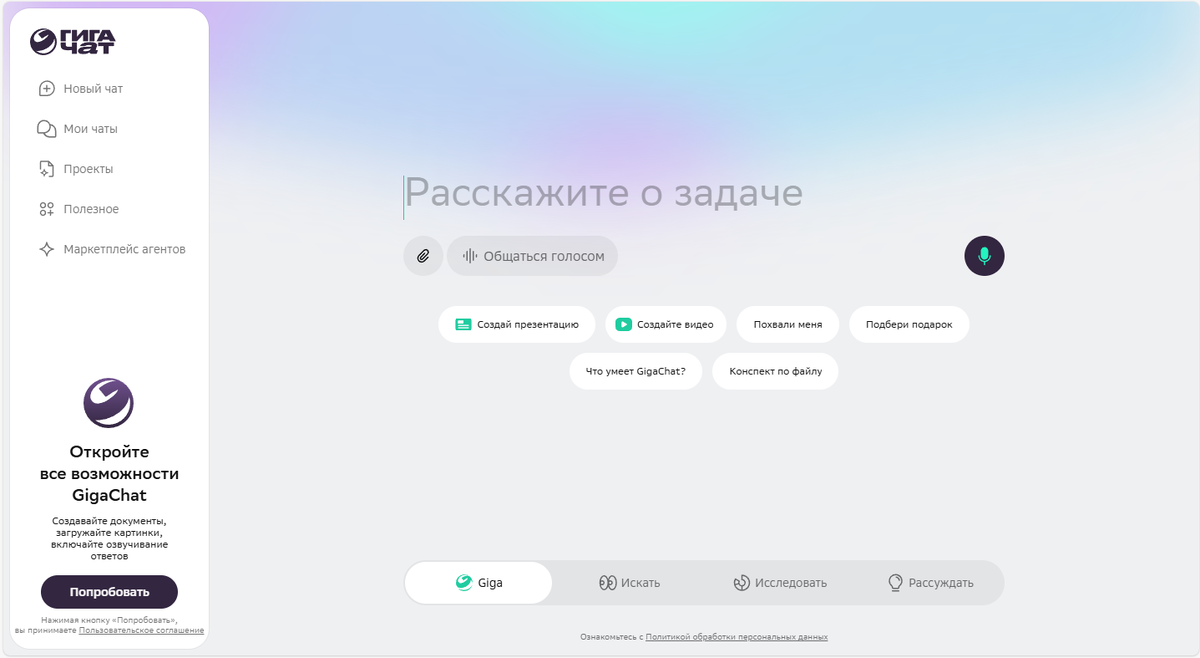Click the purple GigaChat promo logo
Image resolution: width=1200 pixels, height=658 pixels.
point(108,402)
